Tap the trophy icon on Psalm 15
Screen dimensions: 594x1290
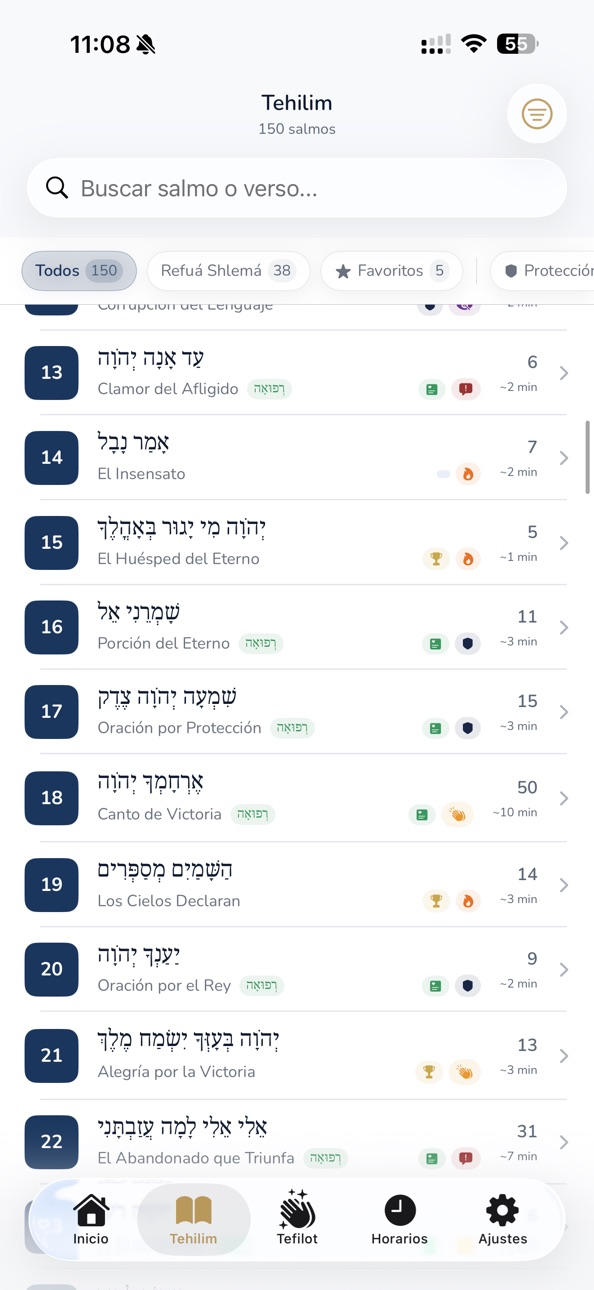coord(435,559)
